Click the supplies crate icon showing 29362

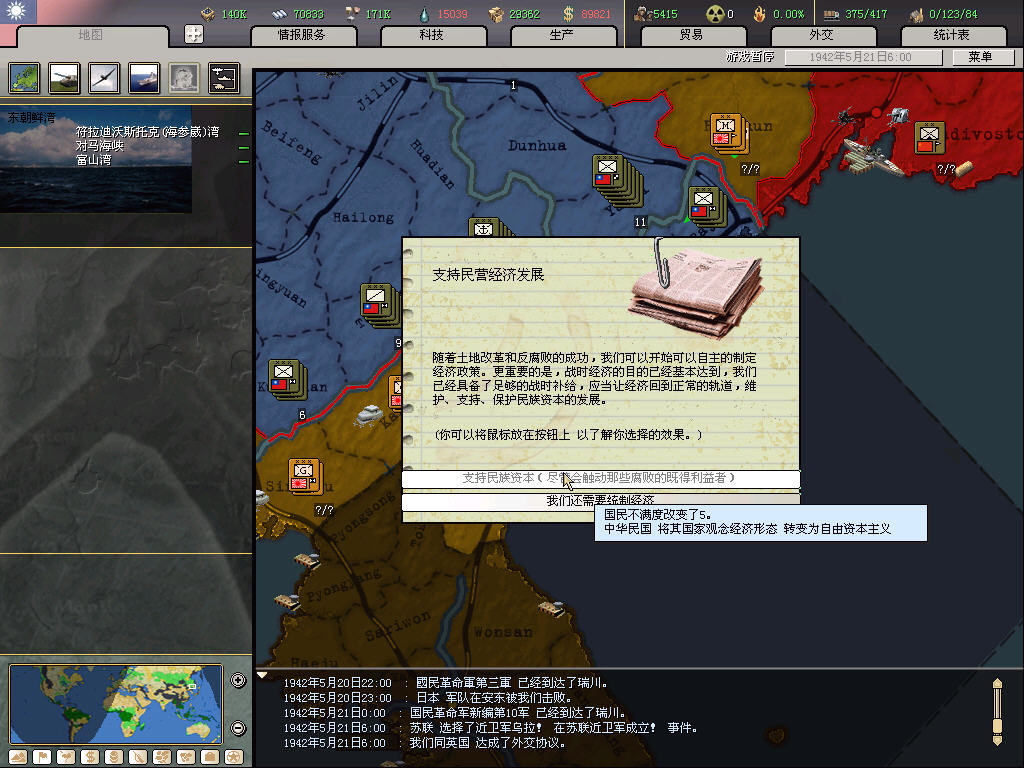(x=496, y=14)
